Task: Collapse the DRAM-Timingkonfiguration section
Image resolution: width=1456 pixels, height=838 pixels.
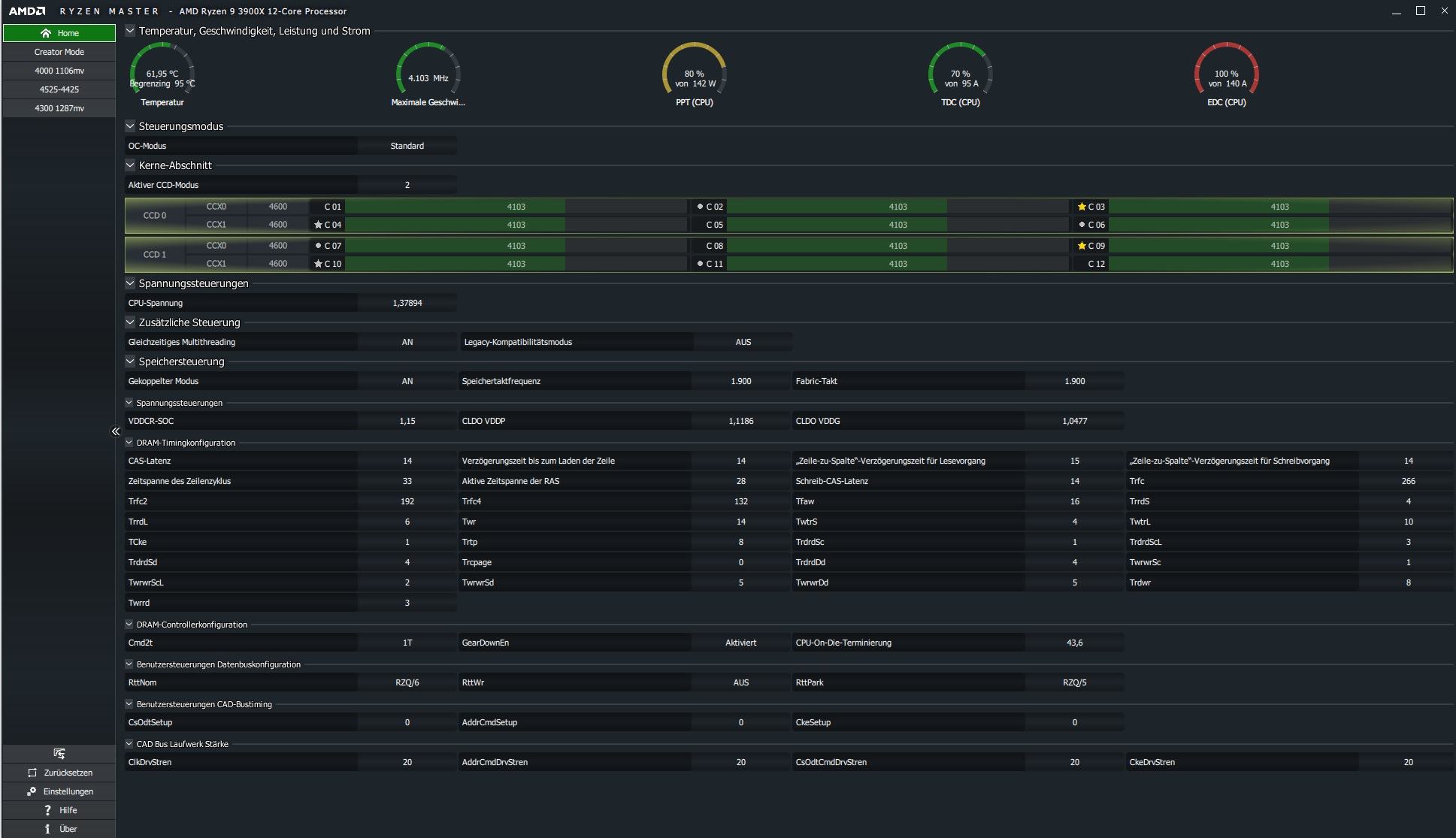Action: [x=129, y=443]
